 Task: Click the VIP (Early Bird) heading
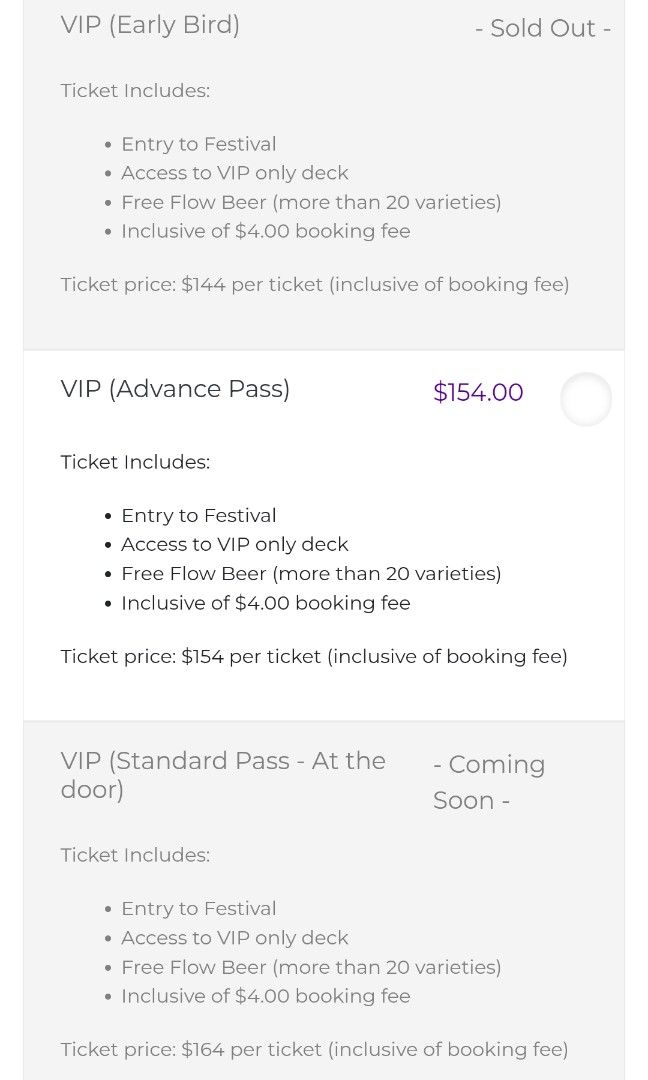click(150, 25)
